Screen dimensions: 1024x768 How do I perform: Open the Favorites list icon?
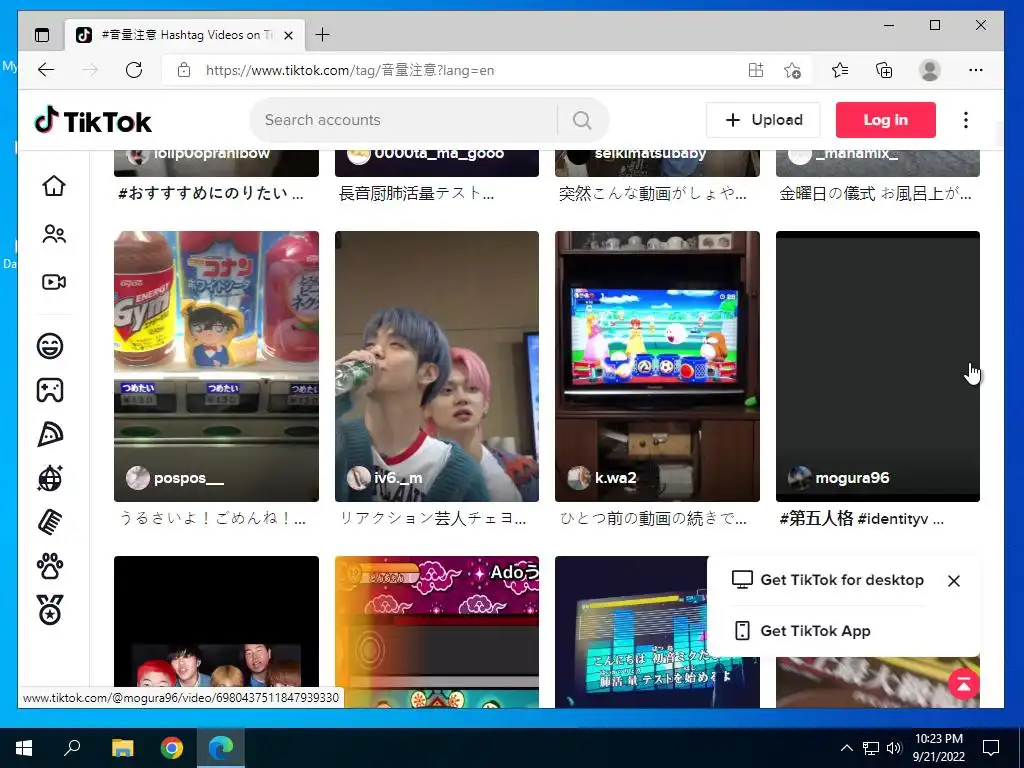[840, 70]
